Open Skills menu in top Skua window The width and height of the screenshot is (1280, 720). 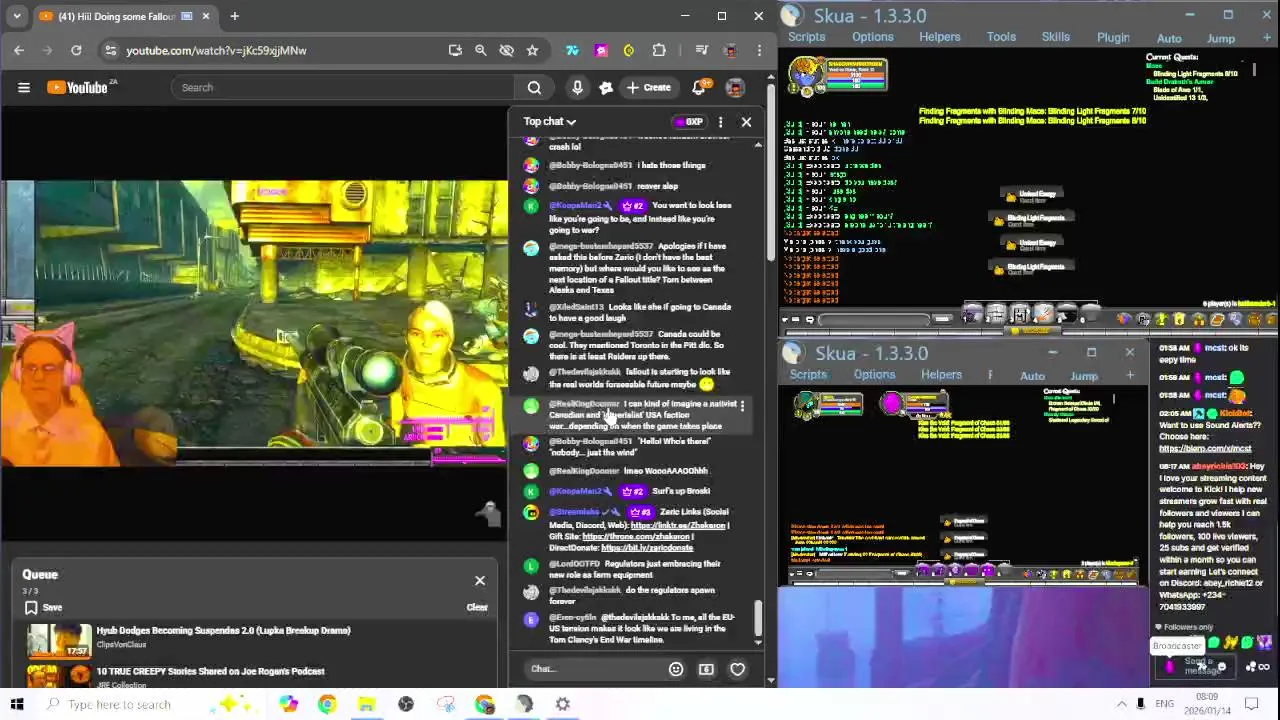1056,37
